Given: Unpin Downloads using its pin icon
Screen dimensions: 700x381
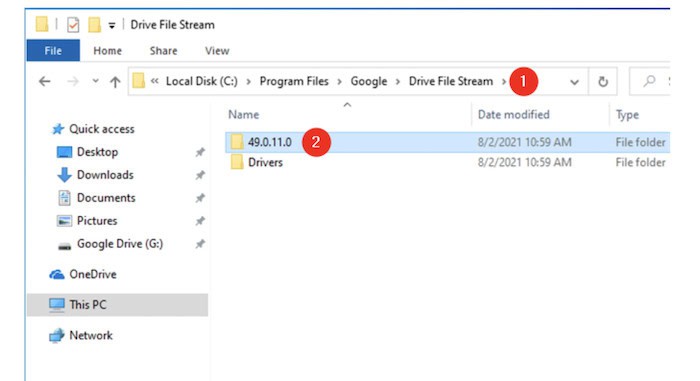Looking at the screenshot, I should coord(200,175).
